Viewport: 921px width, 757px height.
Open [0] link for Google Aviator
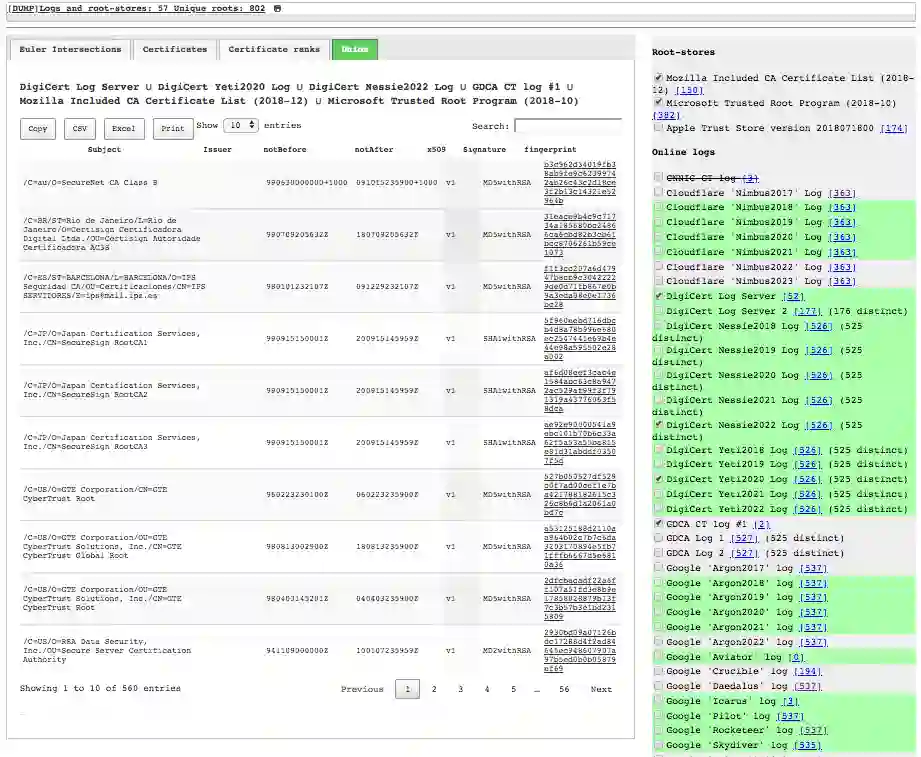(x=796, y=657)
